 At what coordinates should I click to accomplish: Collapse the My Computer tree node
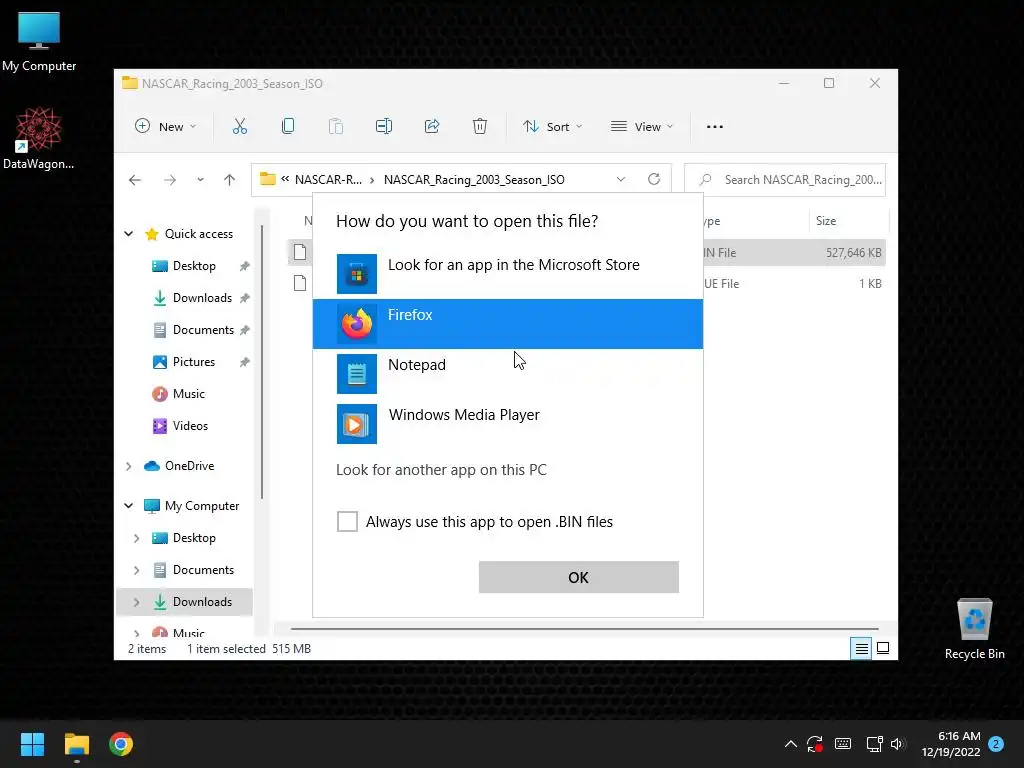click(129, 505)
